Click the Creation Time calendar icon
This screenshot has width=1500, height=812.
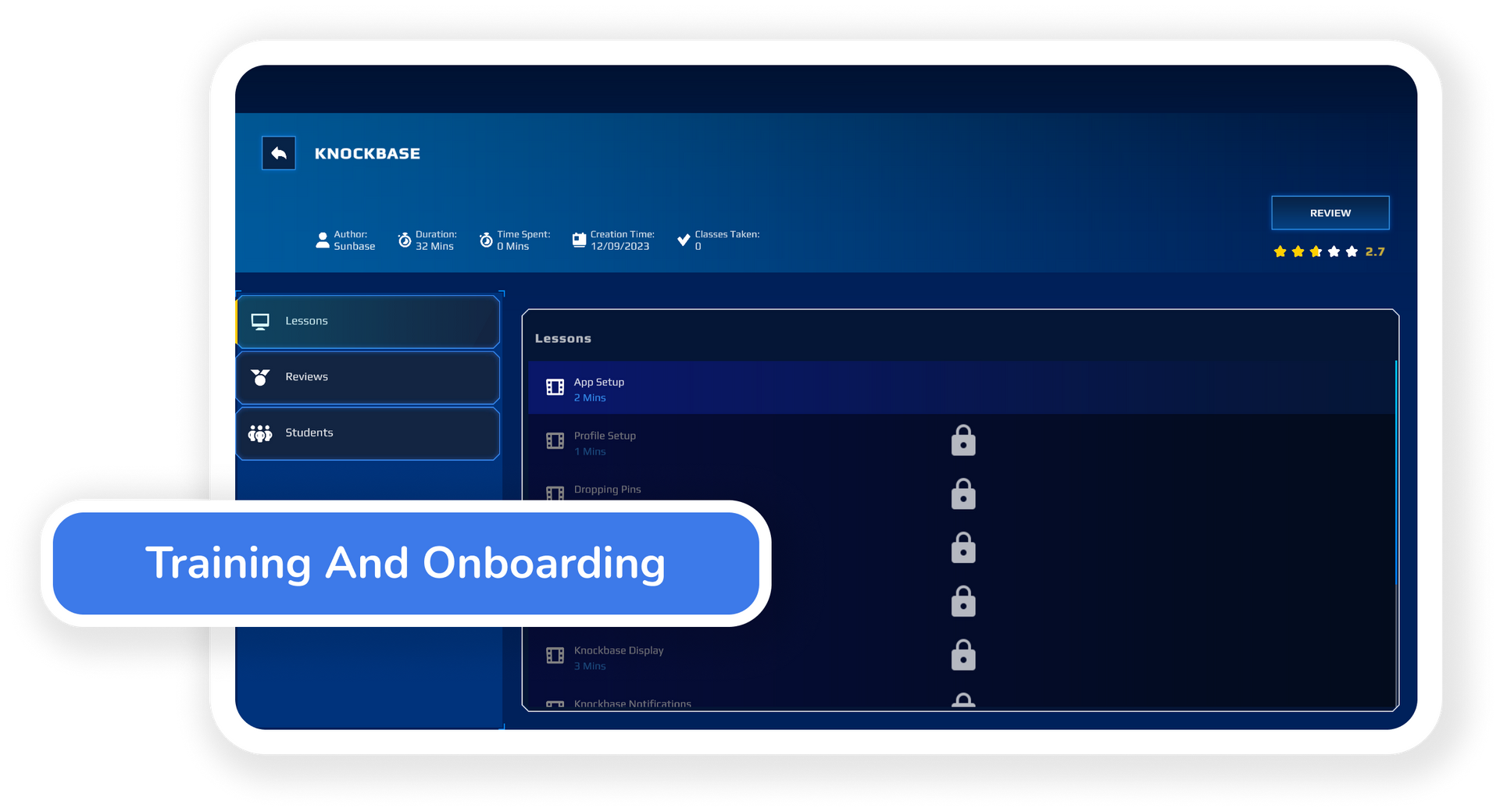pyautogui.click(x=579, y=240)
